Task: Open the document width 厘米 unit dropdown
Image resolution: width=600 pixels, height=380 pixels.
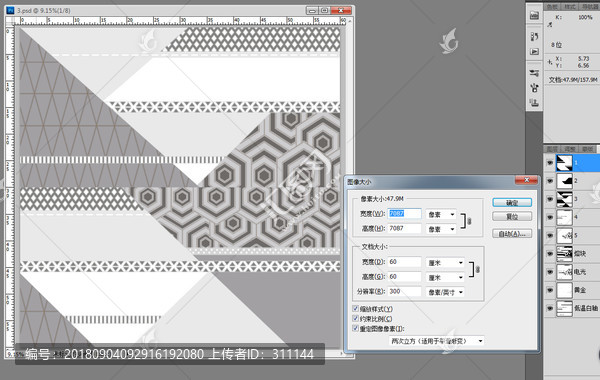Action: 445,263
